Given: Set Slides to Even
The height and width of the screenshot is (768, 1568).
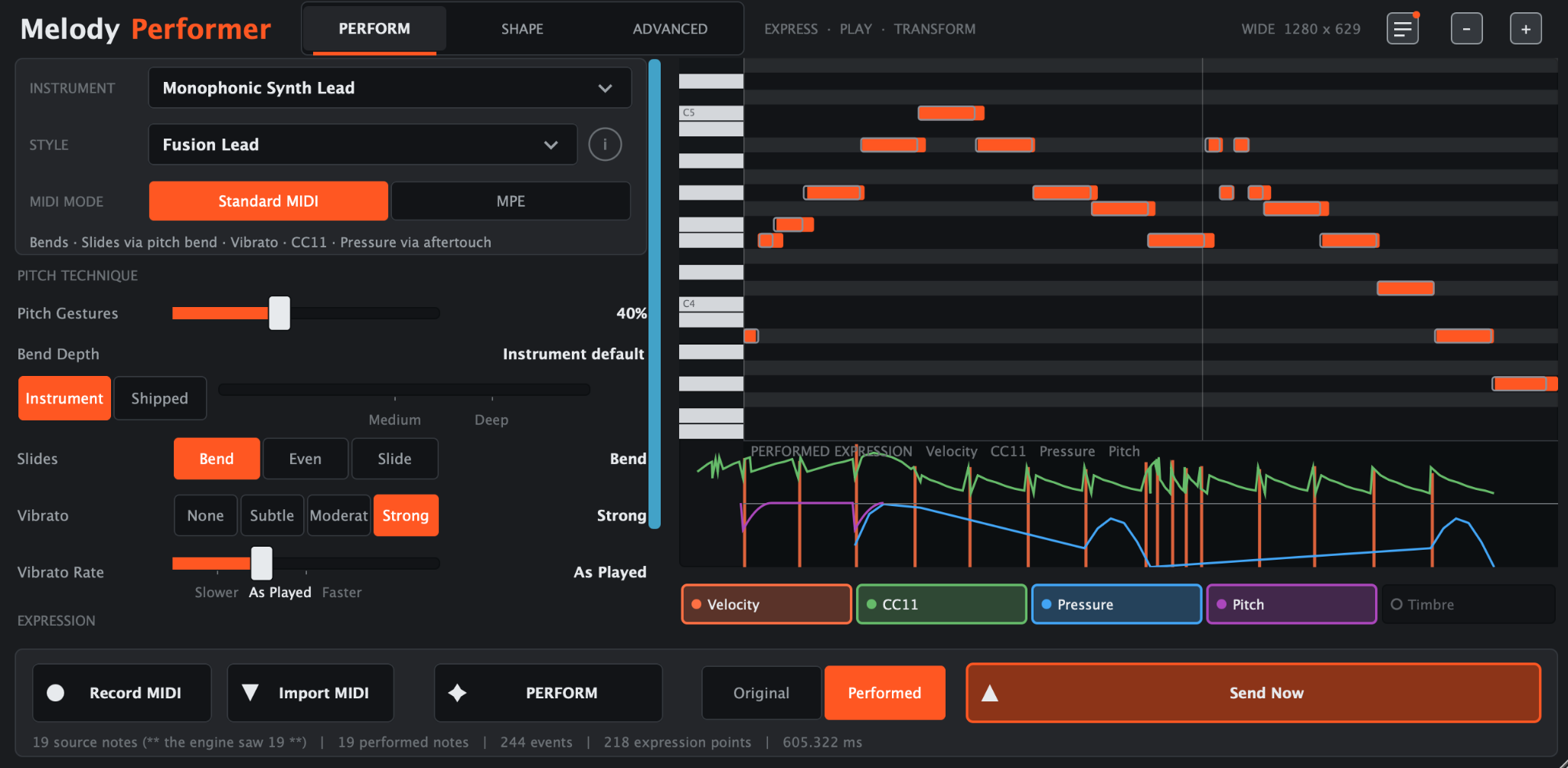Looking at the screenshot, I should pyautogui.click(x=305, y=459).
